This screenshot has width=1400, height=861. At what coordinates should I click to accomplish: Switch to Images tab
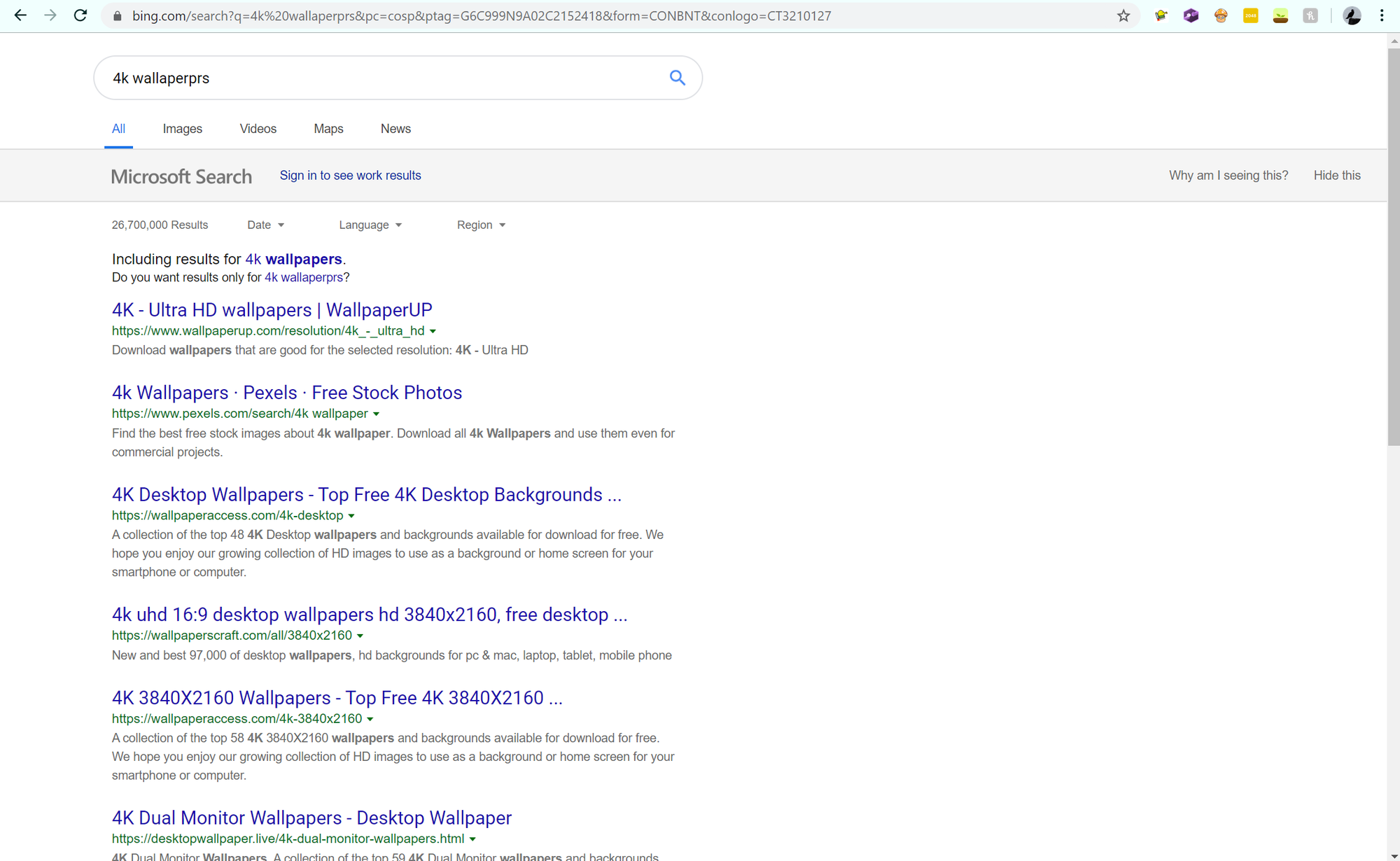click(183, 129)
